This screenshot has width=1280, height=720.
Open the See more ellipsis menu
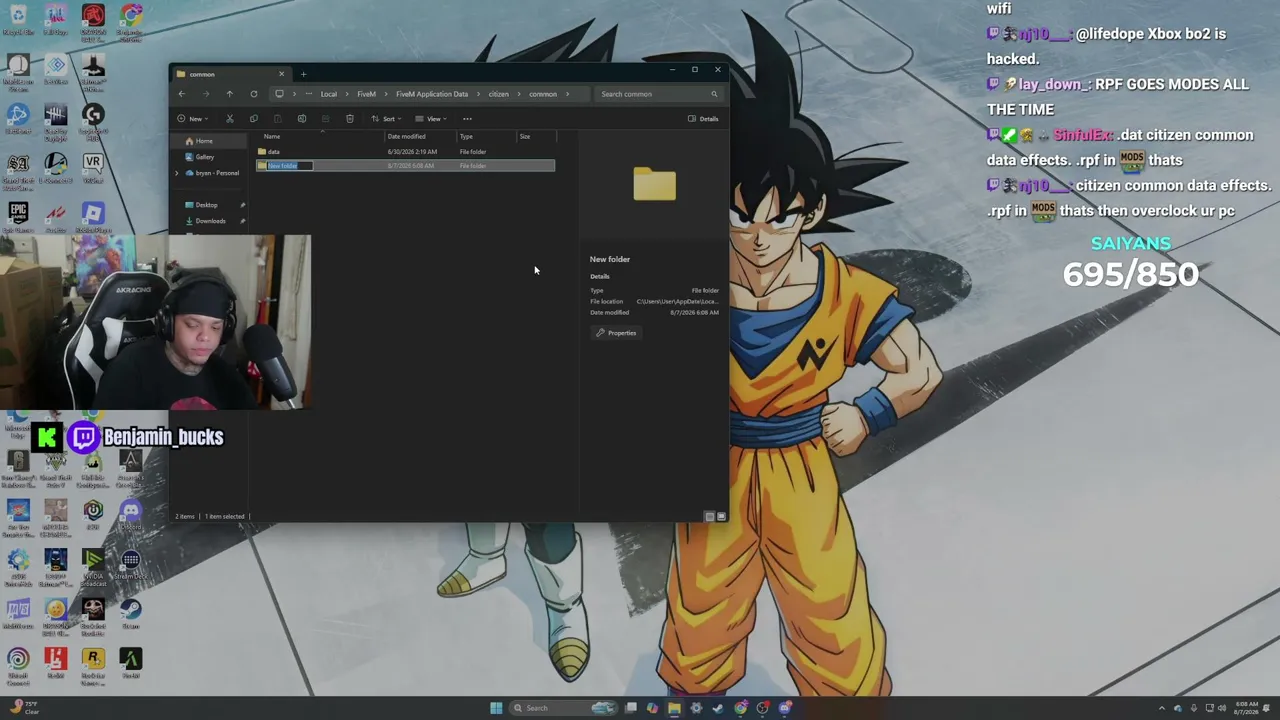coord(467,119)
